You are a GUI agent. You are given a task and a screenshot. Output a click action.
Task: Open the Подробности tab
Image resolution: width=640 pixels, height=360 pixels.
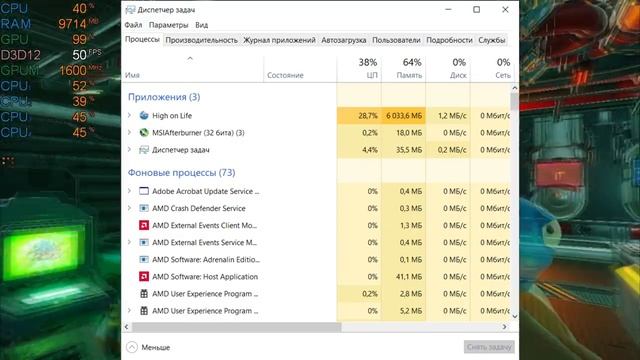coord(449,40)
